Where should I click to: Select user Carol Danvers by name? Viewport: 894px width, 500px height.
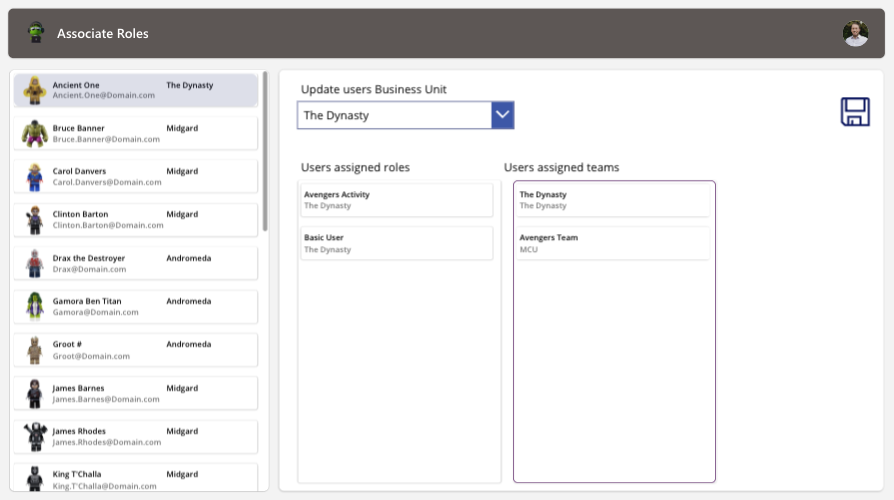click(79, 171)
